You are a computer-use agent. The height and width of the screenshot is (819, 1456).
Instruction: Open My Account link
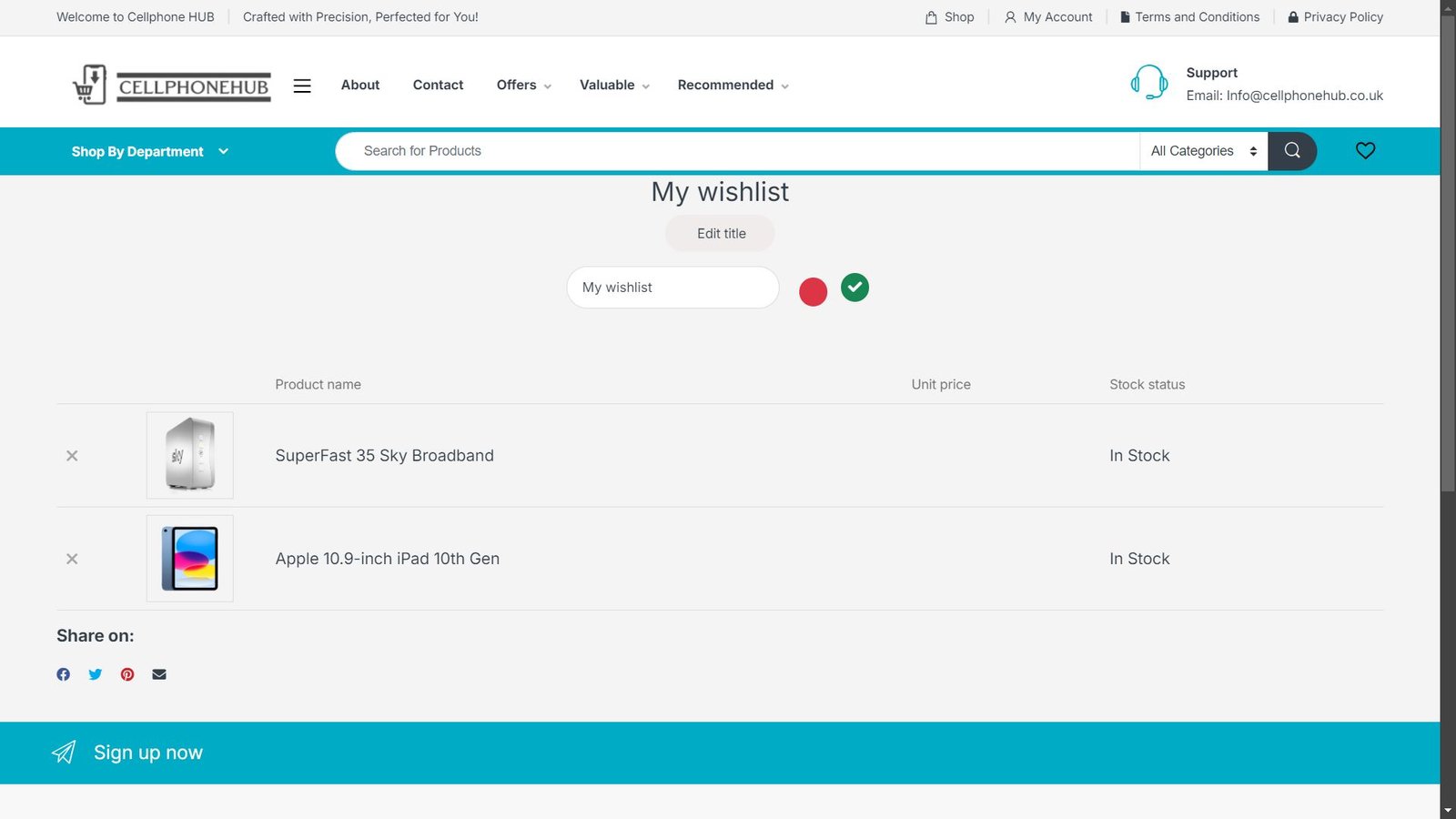tap(1048, 17)
